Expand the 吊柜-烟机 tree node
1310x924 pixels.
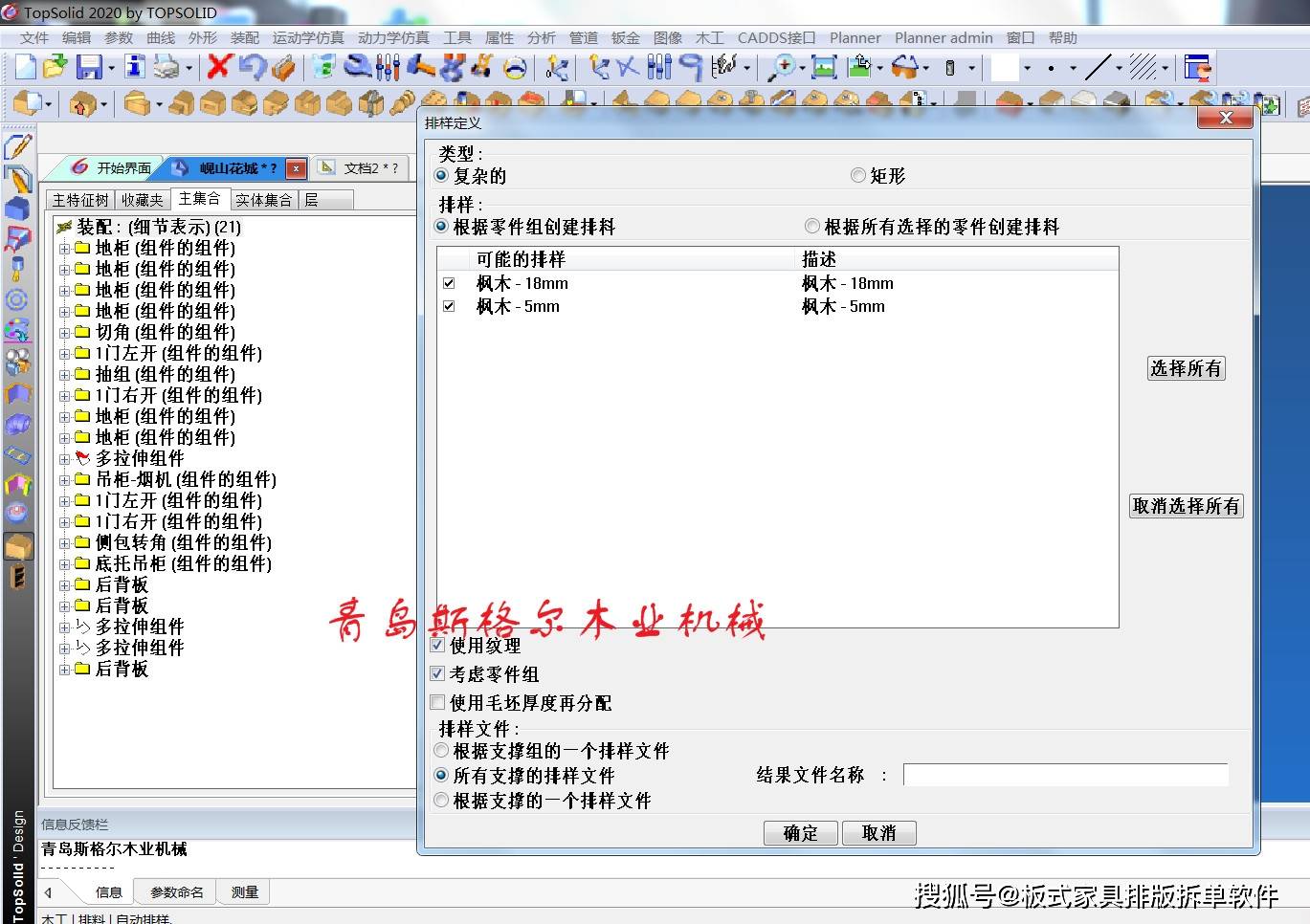pyautogui.click(x=64, y=479)
